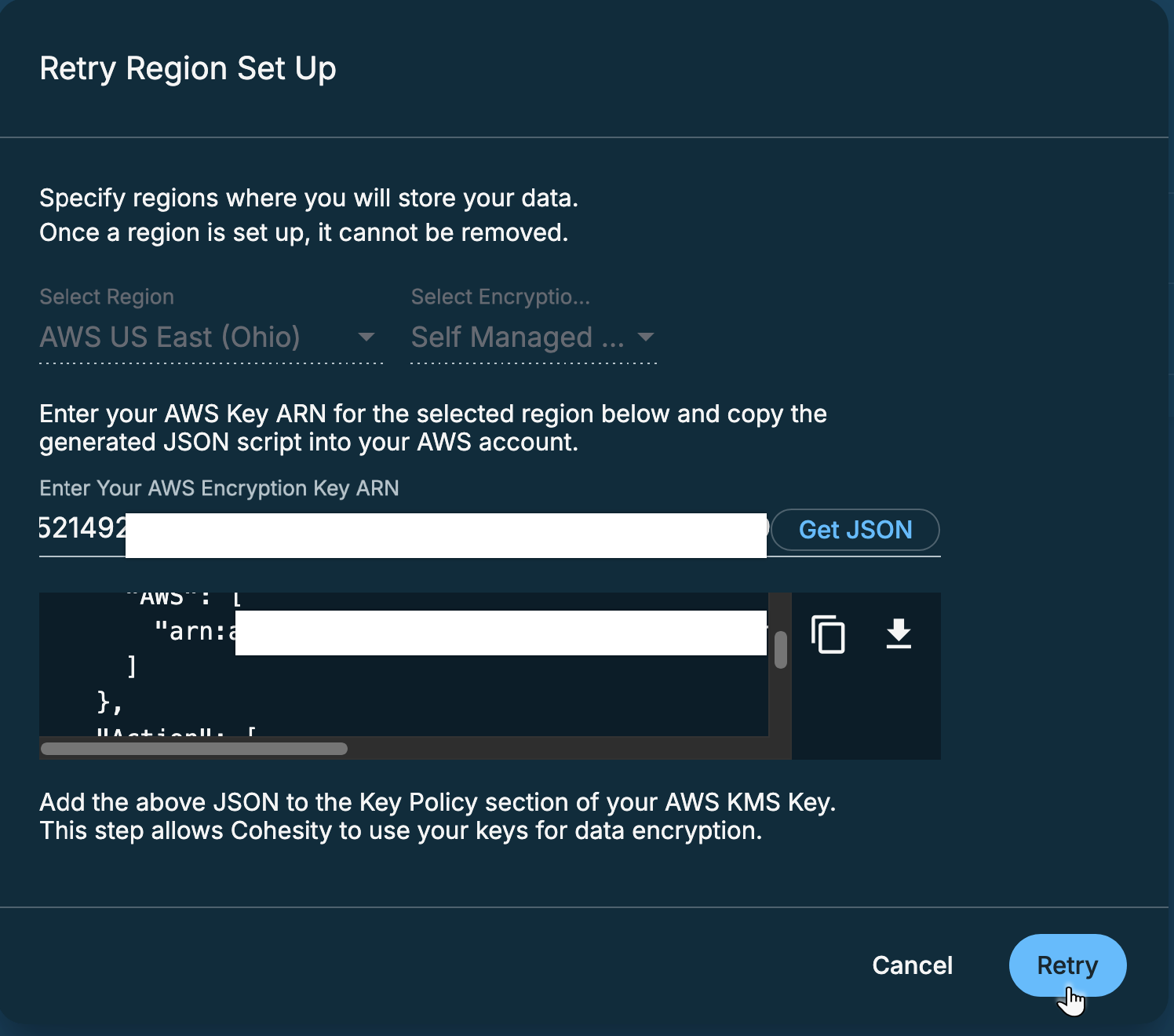Click the "Retry Region Set Up" dialog title
The width and height of the screenshot is (1174, 1036).
click(x=188, y=68)
